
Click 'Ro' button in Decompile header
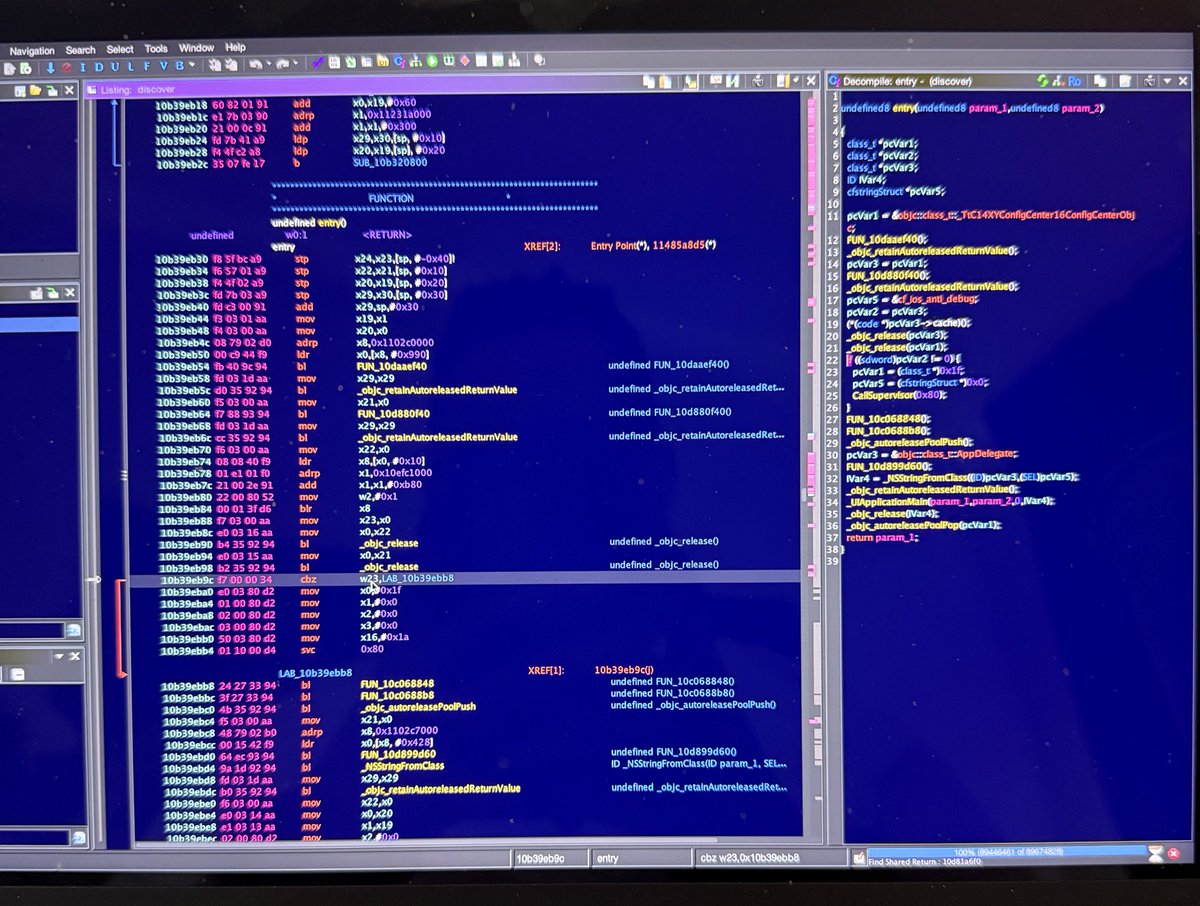1075,81
